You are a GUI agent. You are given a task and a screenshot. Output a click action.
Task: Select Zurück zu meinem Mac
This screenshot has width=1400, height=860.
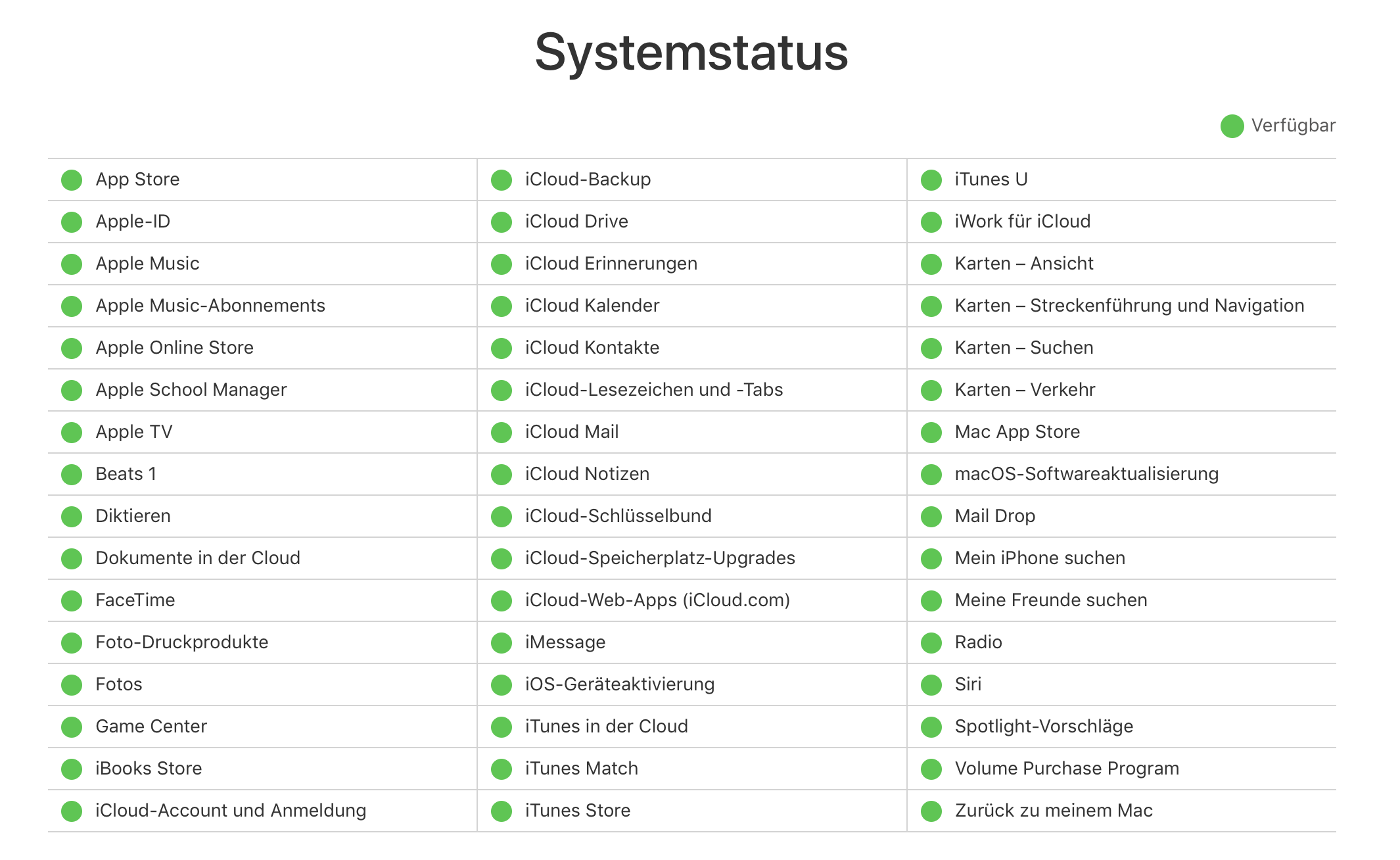point(1054,811)
